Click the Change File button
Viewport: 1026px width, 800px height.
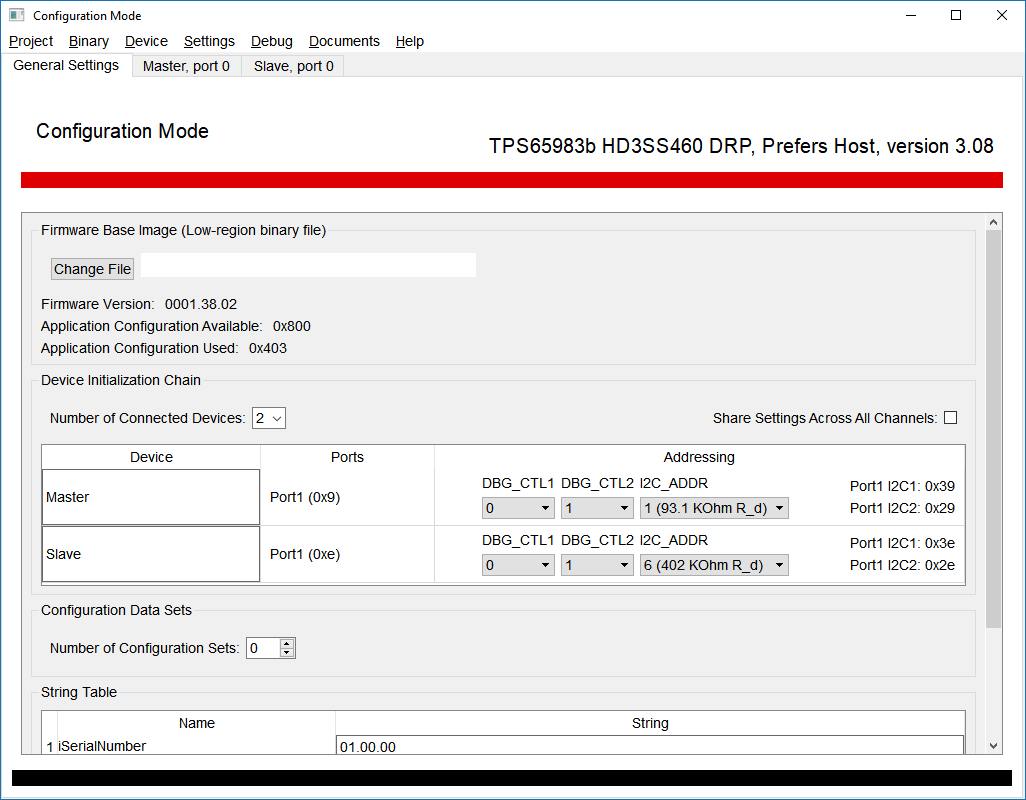tap(92, 269)
